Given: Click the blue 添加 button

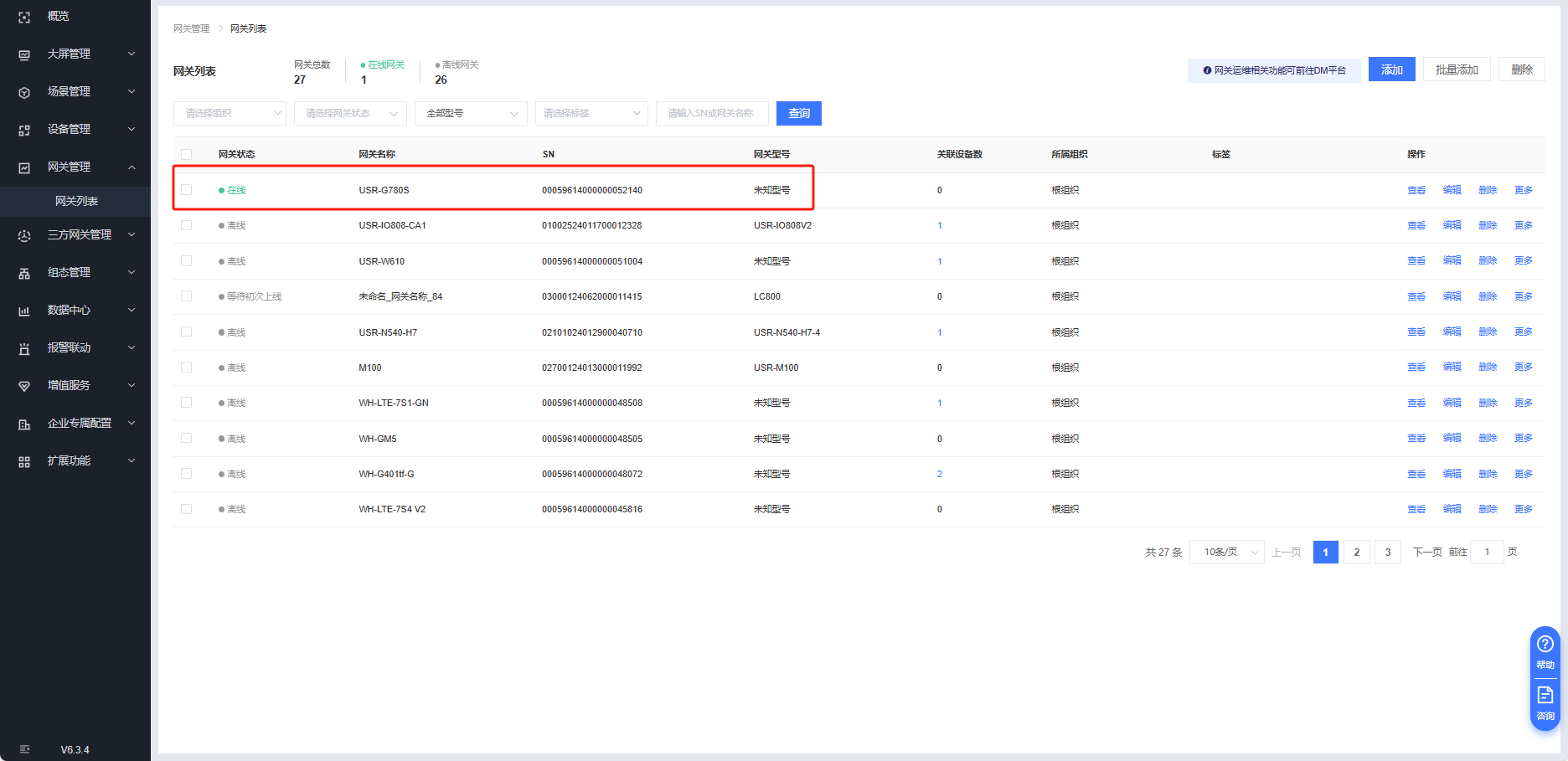Looking at the screenshot, I should [x=1391, y=69].
